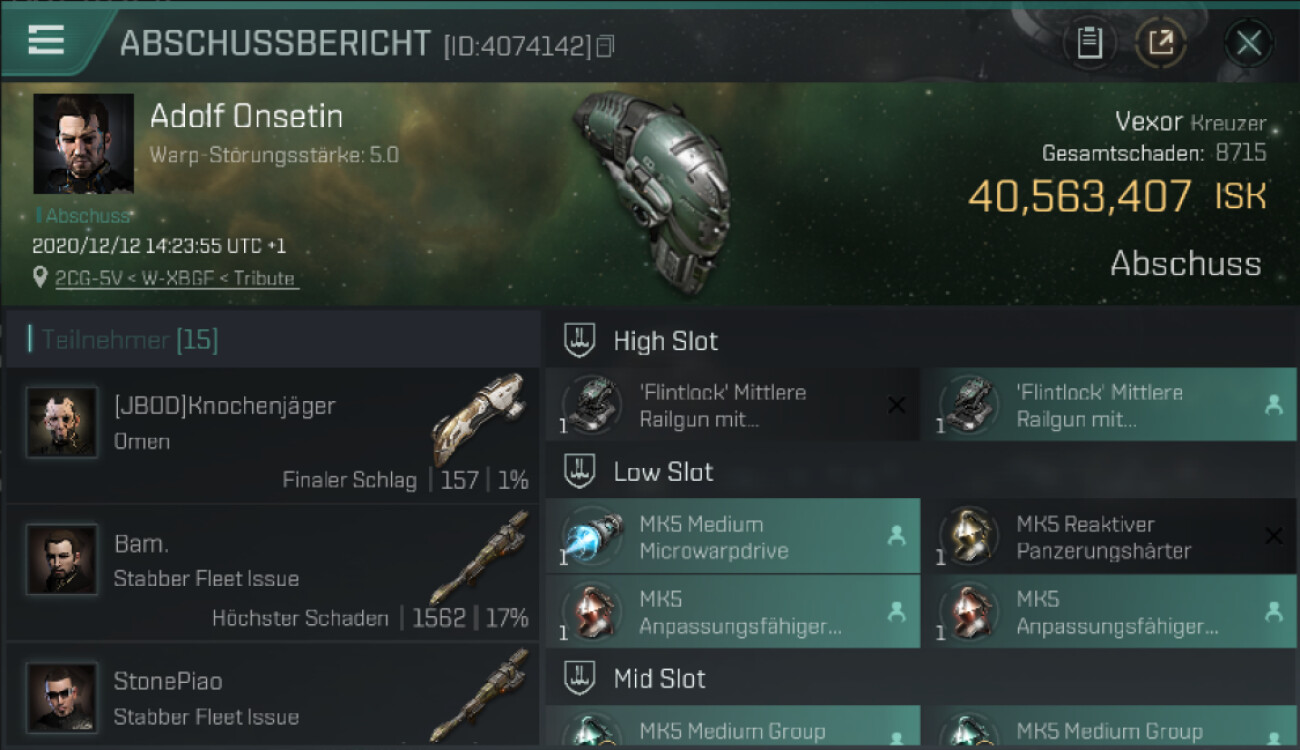The width and height of the screenshot is (1300, 750).
Task: Click the Adolf Onsetin name
Action: pyautogui.click(x=246, y=117)
